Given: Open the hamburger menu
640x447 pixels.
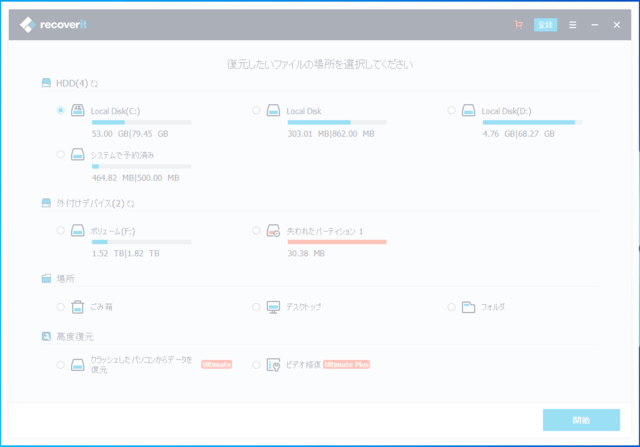Looking at the screenshot, I should 573,25.
